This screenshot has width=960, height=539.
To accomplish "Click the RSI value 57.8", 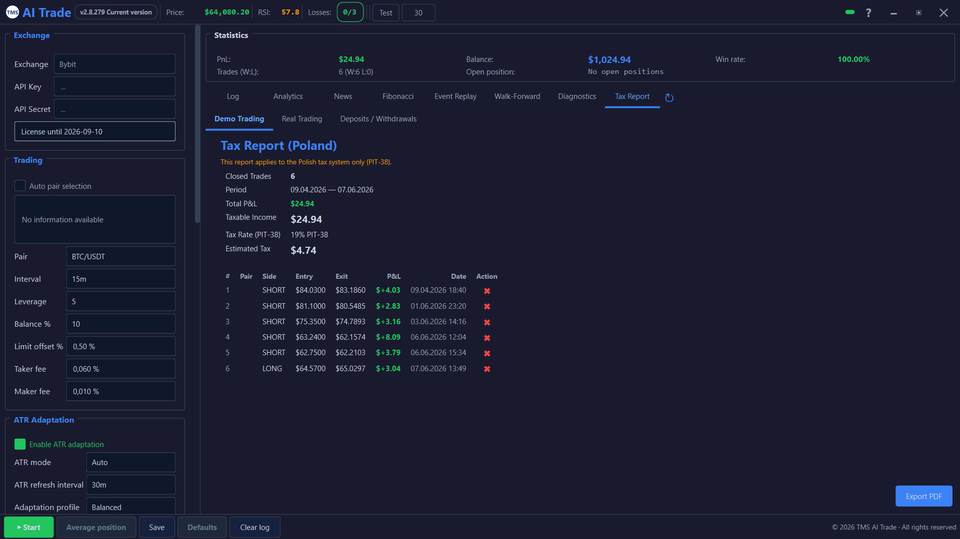I will pyautogui.click(x=290, y=12).
